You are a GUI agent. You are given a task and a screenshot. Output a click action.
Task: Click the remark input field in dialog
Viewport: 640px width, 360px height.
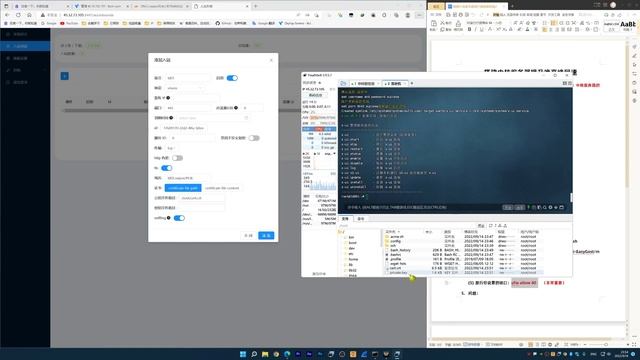point(188,78)
